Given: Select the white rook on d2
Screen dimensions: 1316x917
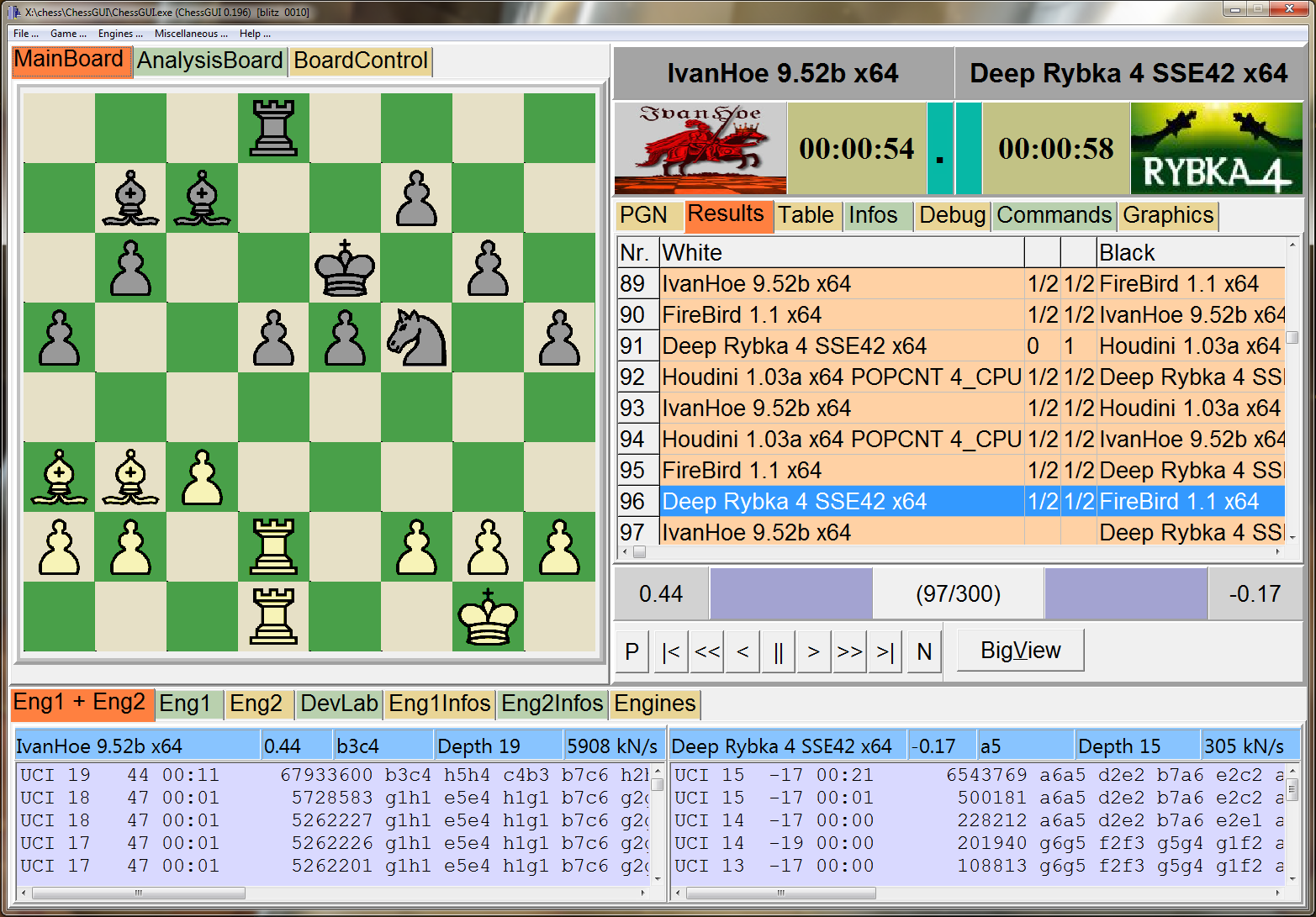Looking at the screenshot, I should [273, 546].
